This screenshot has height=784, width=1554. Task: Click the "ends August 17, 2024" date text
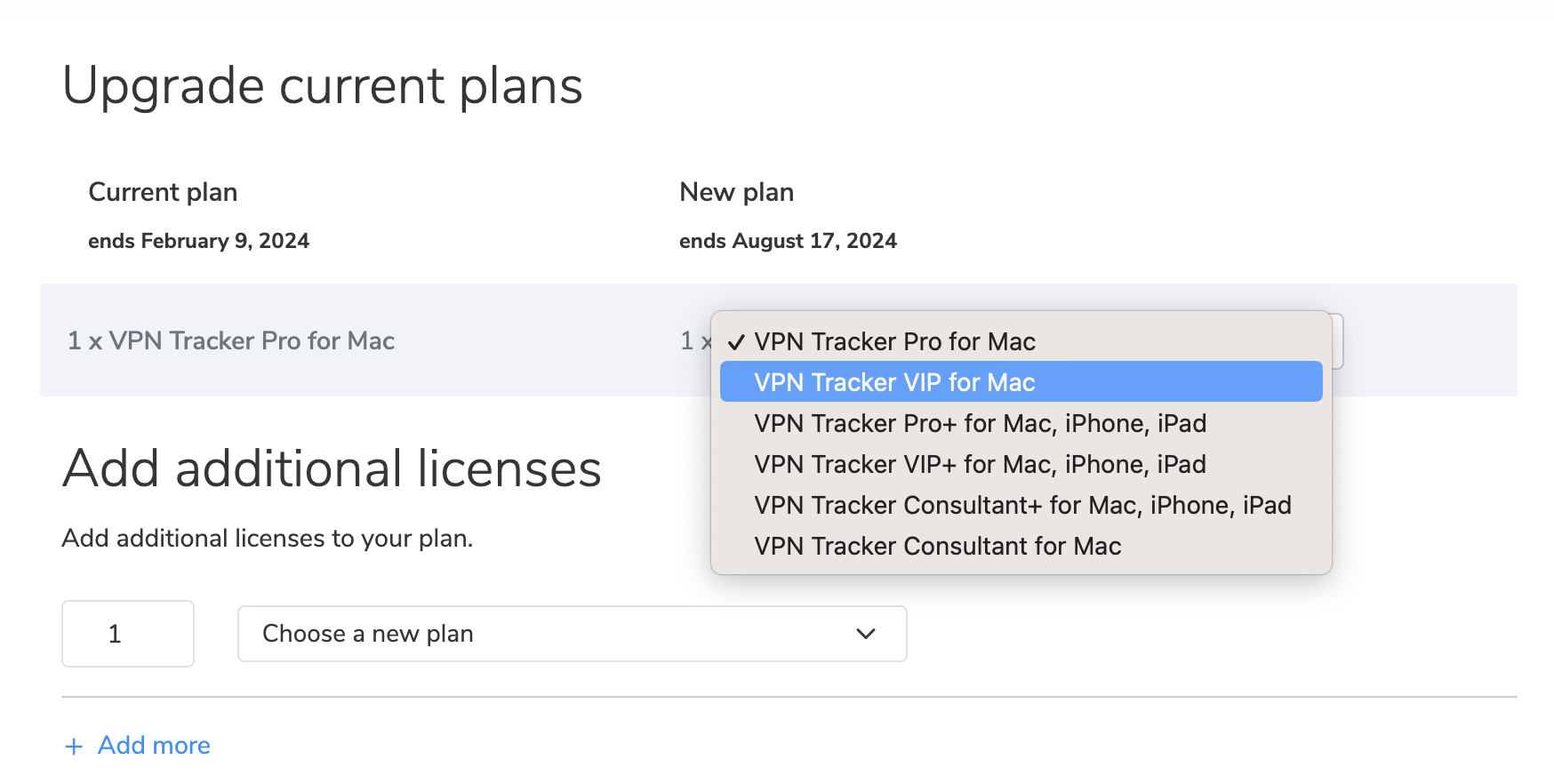788,240
